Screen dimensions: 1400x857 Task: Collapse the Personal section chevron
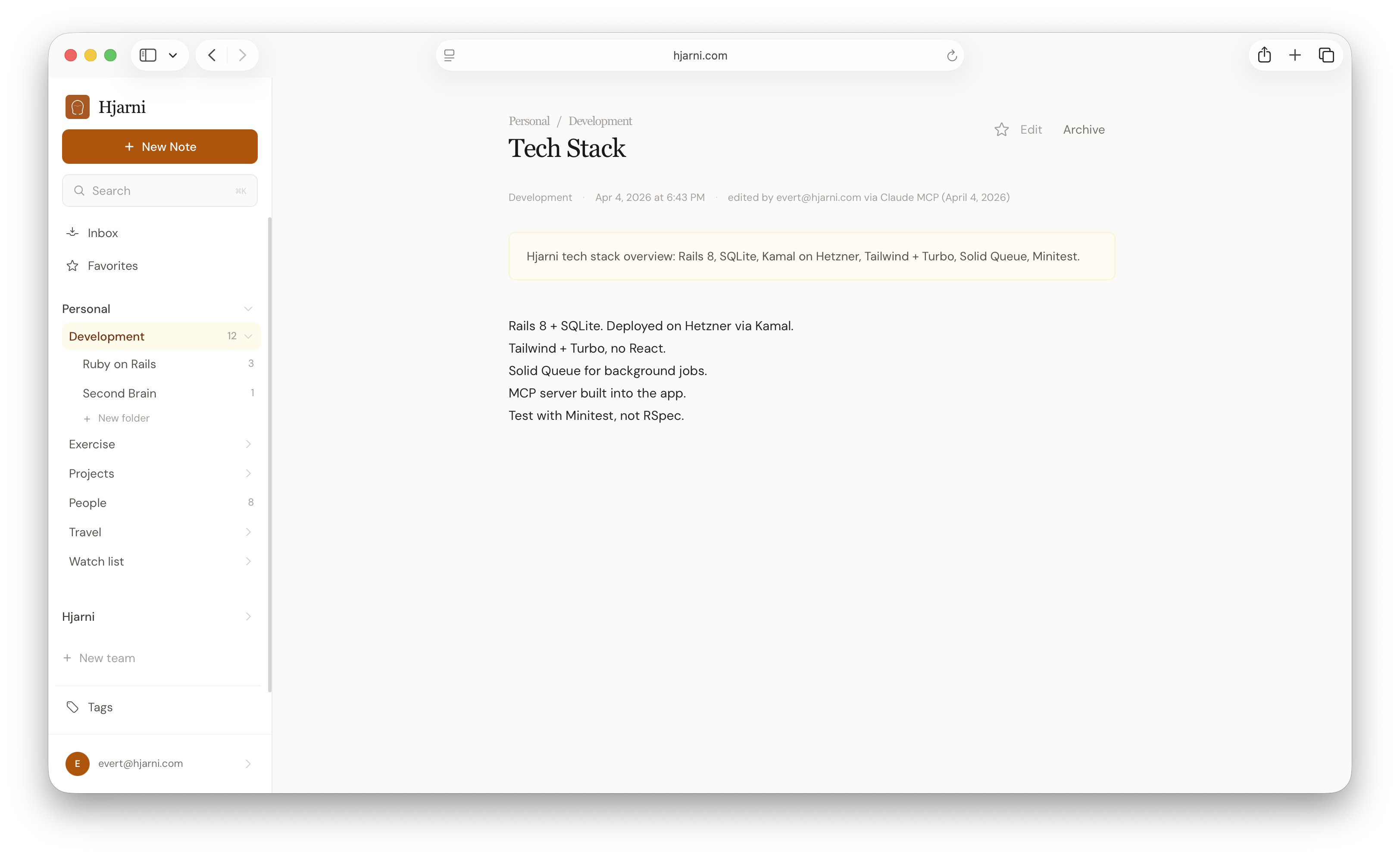coord(248,309)
